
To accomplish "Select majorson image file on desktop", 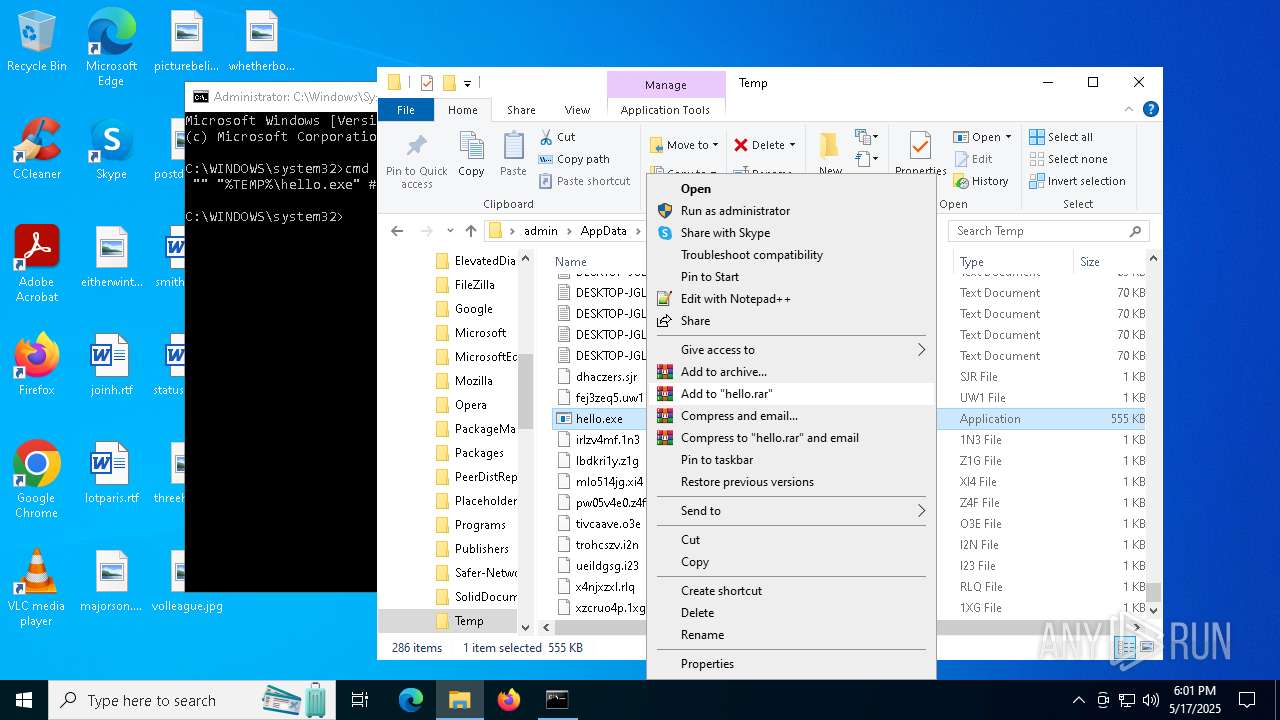I will pyautogui.click(x=111, y=582).
